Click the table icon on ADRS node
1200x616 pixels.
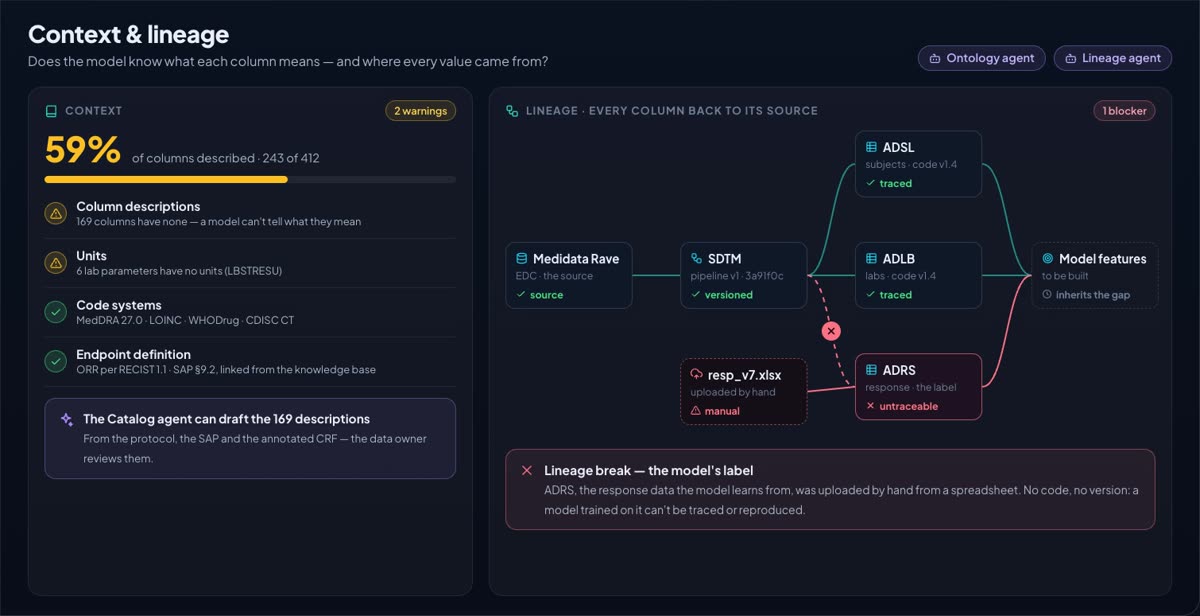coord(872,370)
